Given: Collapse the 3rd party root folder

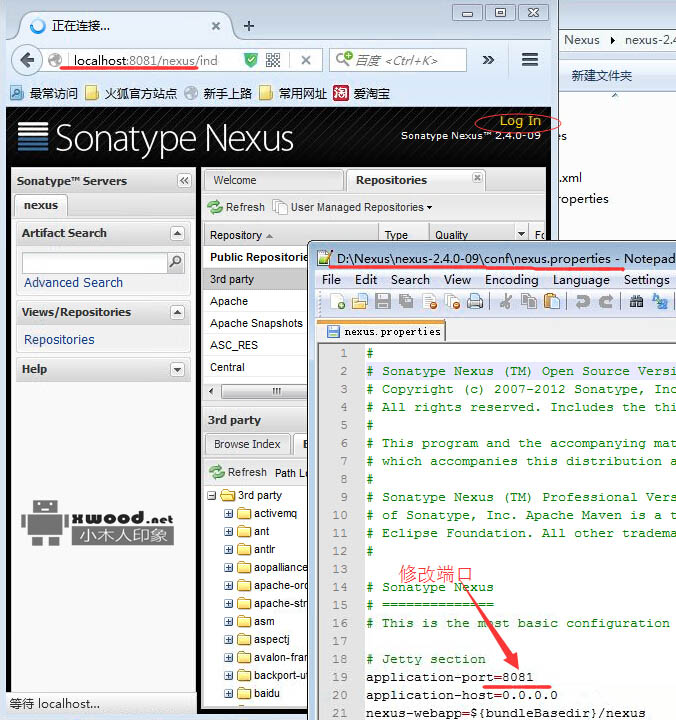Looking at the screenshot, I should 212,495.
